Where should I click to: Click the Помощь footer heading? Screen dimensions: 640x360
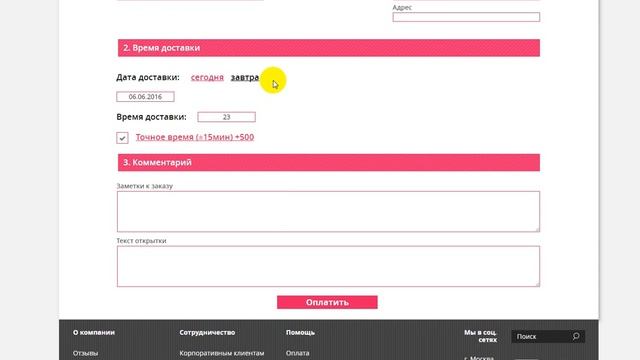pos(300,333)
